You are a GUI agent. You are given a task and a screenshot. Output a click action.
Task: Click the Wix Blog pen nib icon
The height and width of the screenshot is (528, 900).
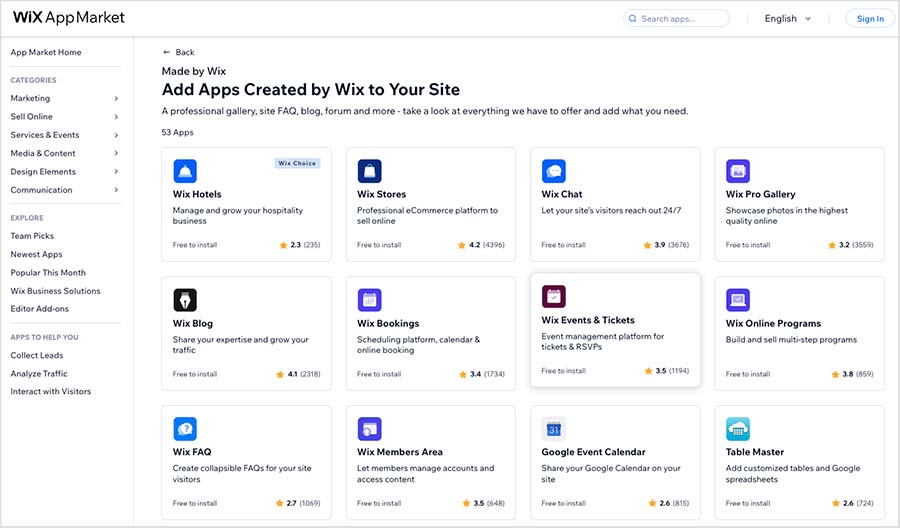pos(185,300)
